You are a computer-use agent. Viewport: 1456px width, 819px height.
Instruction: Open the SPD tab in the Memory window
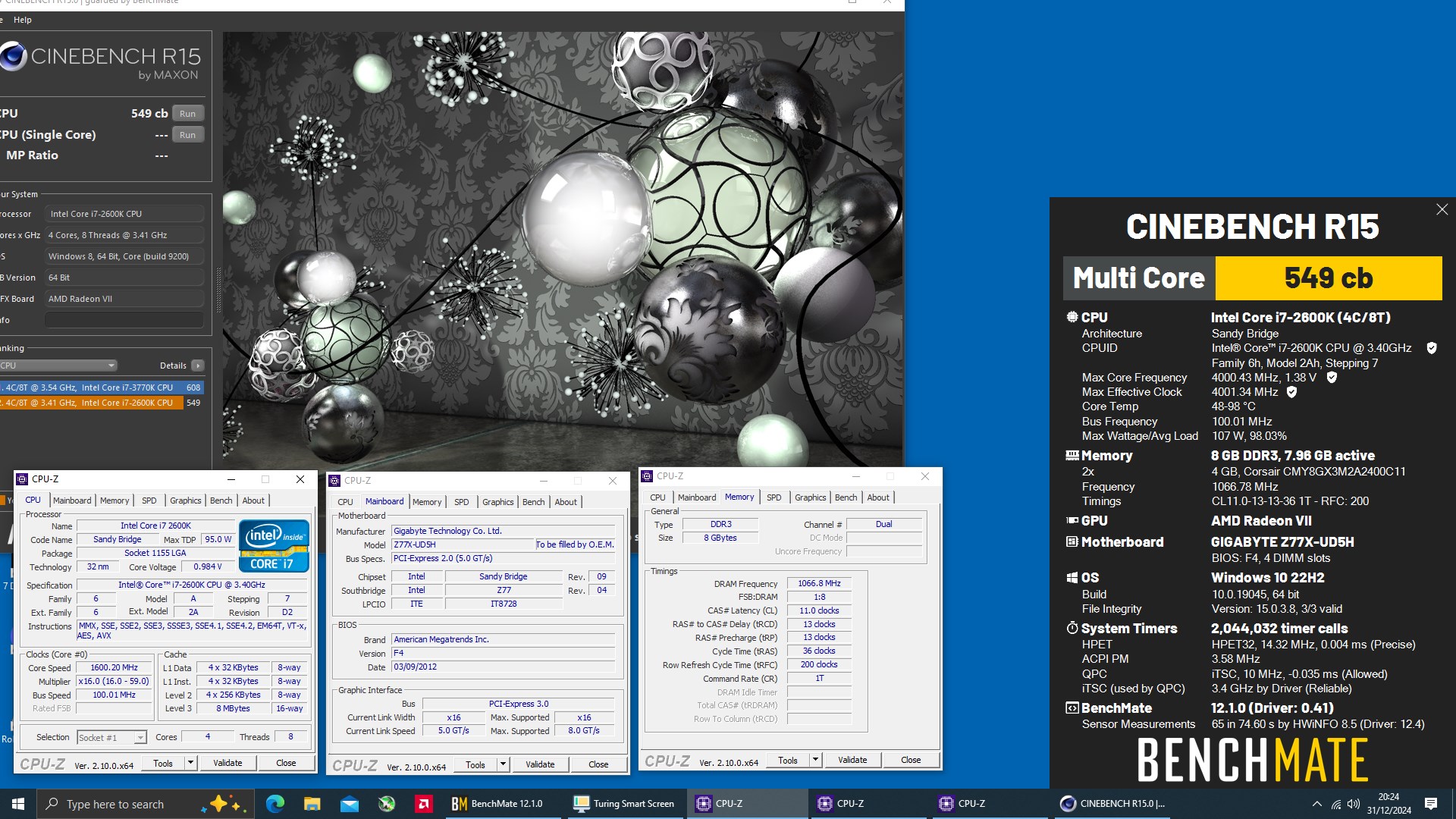click(773, 497)
